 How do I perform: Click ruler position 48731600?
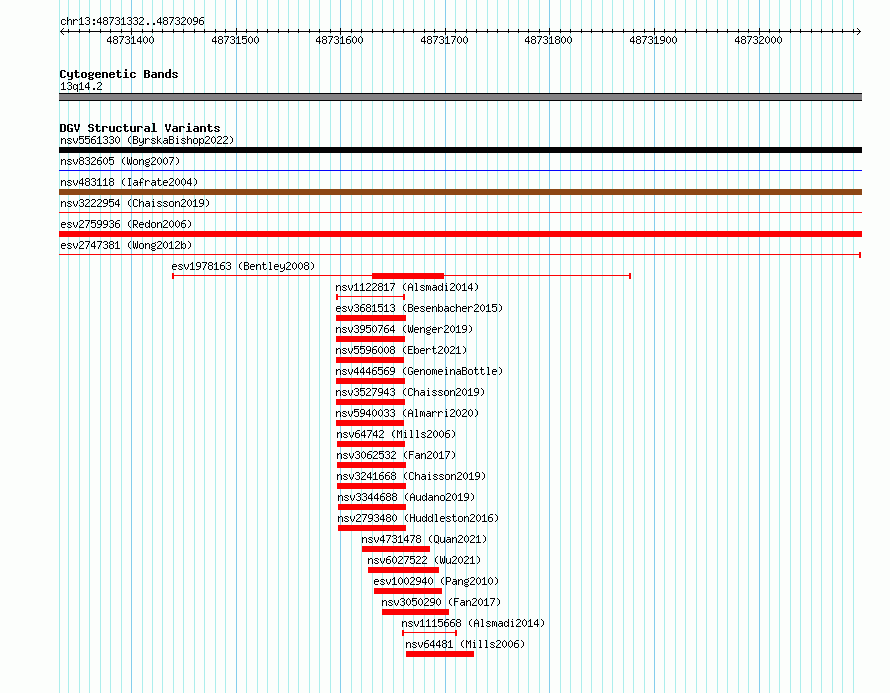(339, 40)
